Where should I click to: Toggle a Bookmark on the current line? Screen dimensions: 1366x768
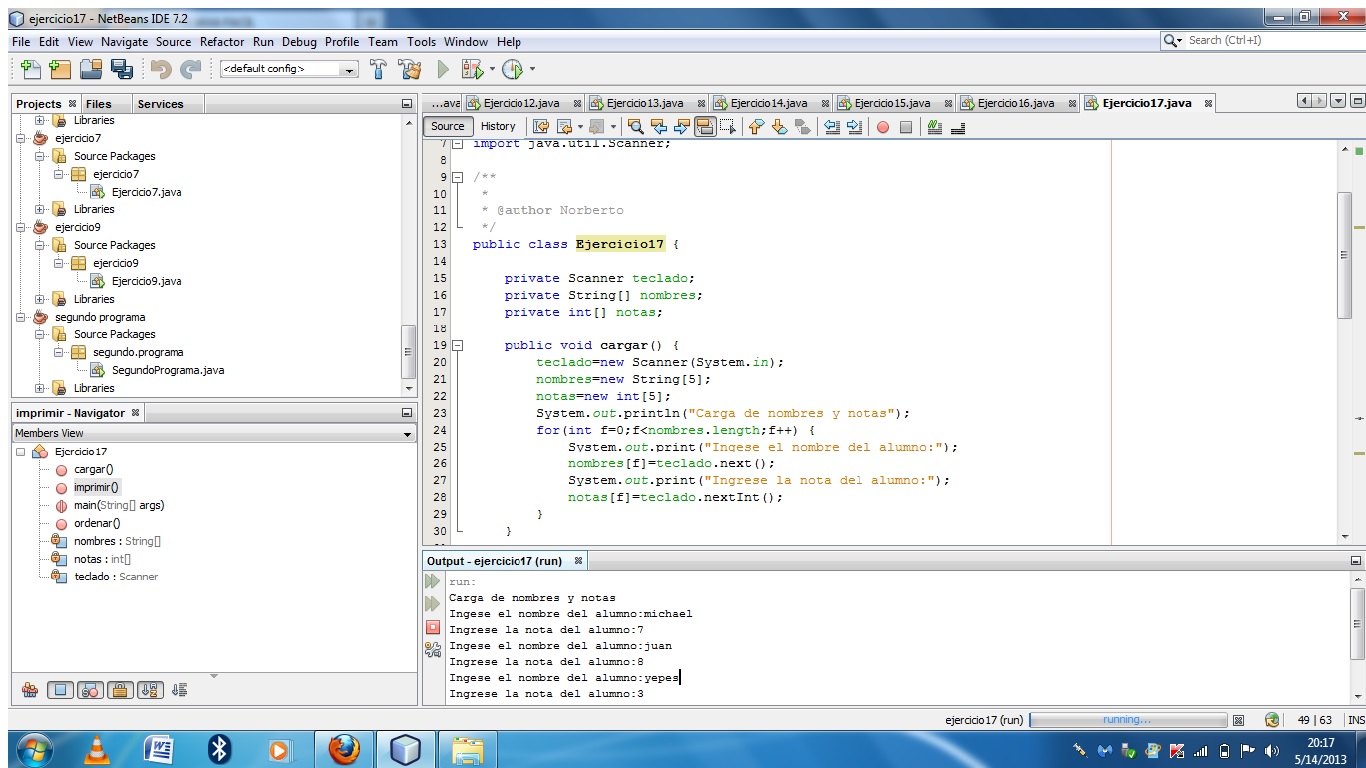pyautogui.click(x=805, y=127)
